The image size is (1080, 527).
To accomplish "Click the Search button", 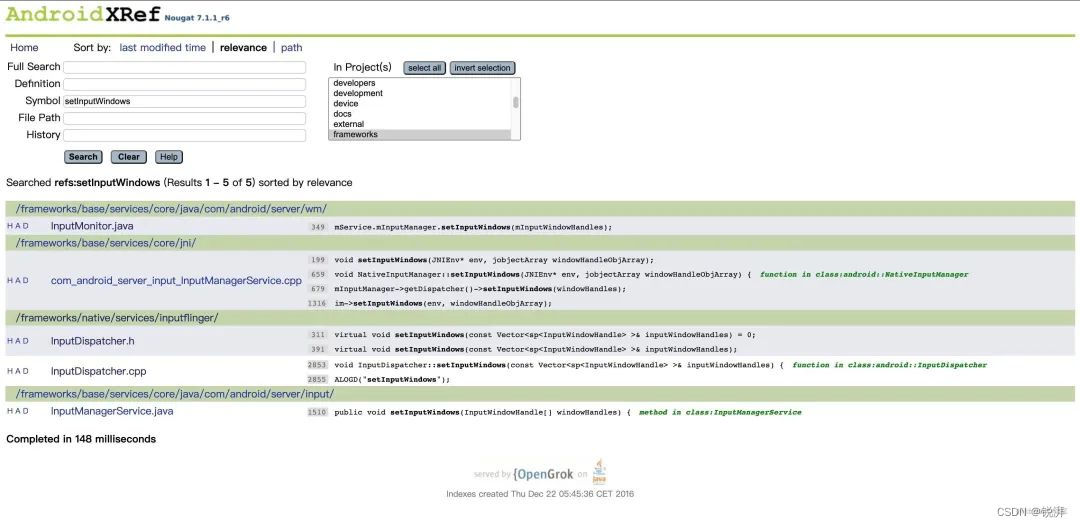I will pos(83,157).
